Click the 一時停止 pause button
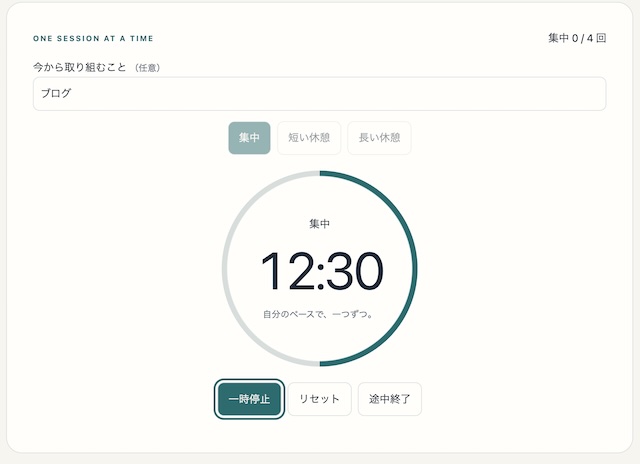This screenshot has width=640, height=464. (249, 399)
